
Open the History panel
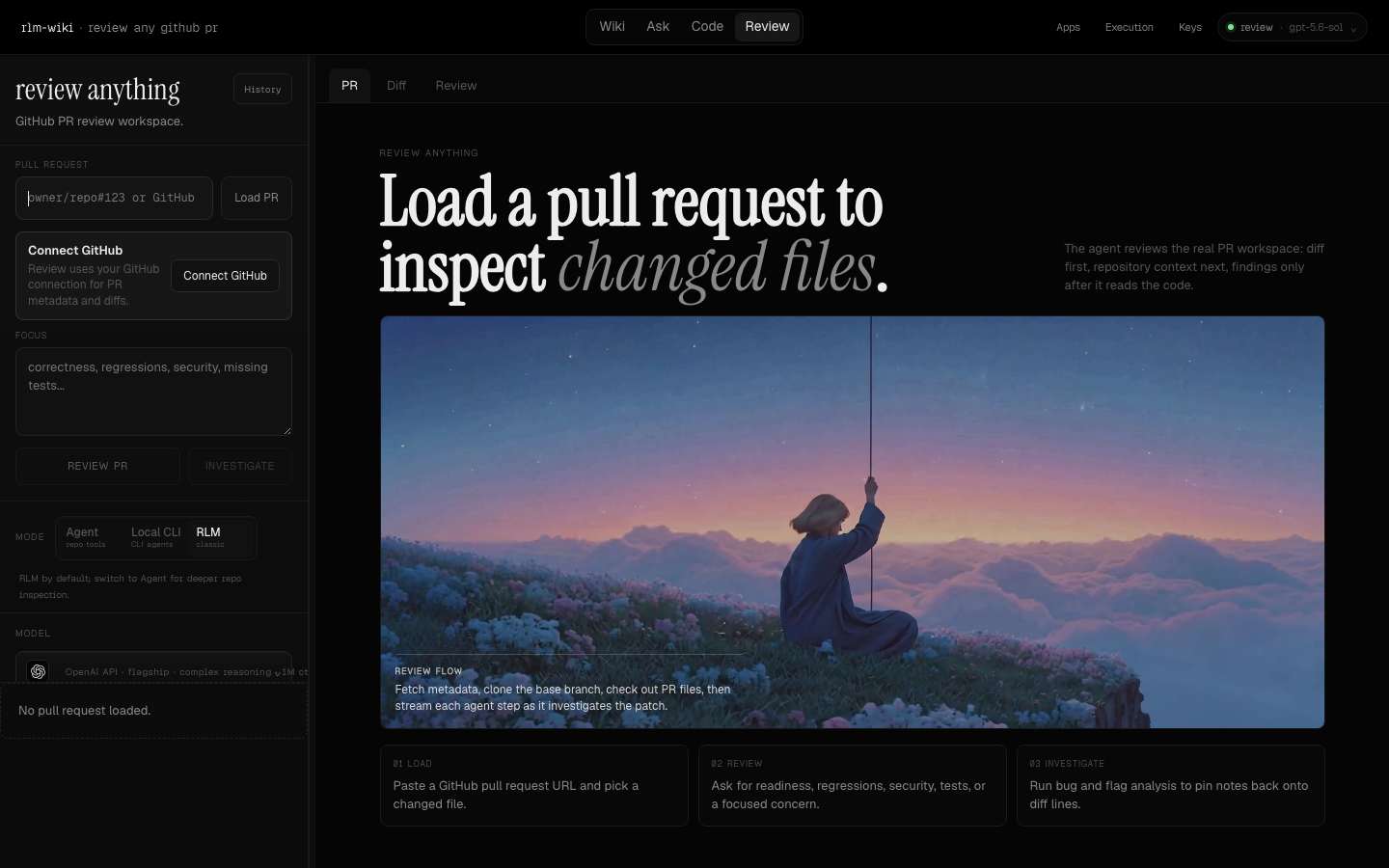click(x=262, y=89)
